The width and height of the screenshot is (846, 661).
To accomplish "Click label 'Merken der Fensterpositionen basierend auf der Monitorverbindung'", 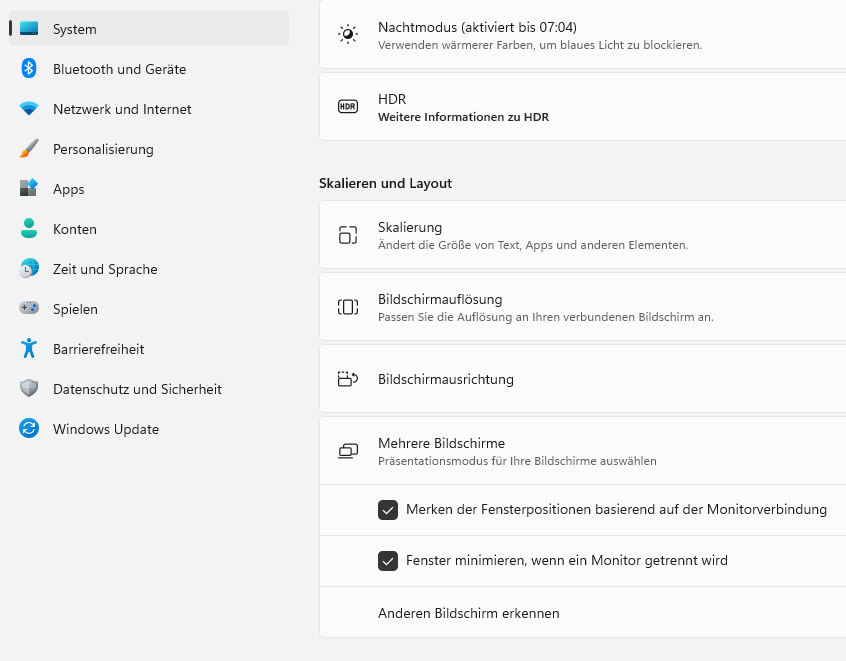I will pos(616,509).
